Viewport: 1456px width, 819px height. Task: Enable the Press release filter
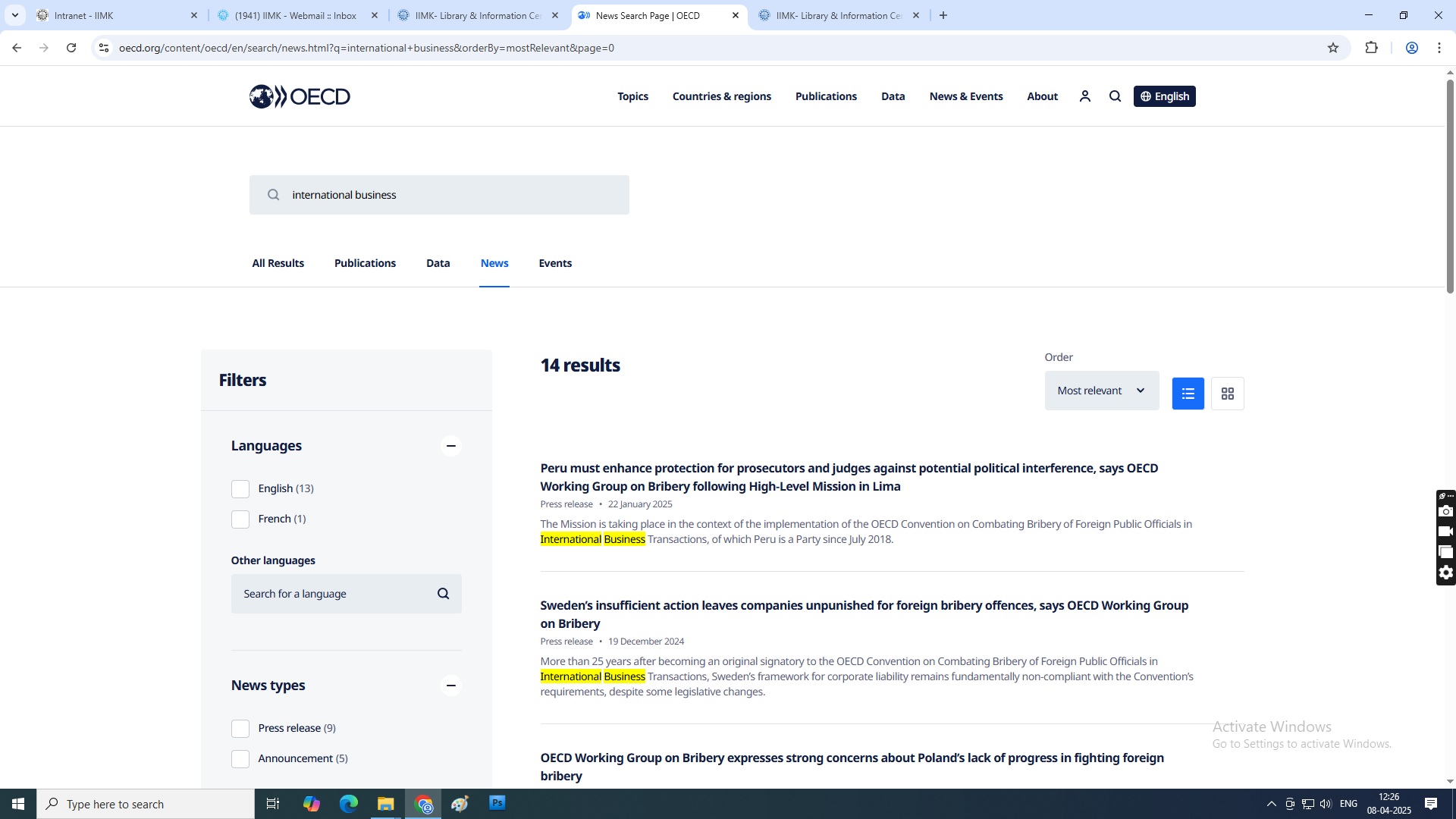pyautogui.click(x=240, y=729)
